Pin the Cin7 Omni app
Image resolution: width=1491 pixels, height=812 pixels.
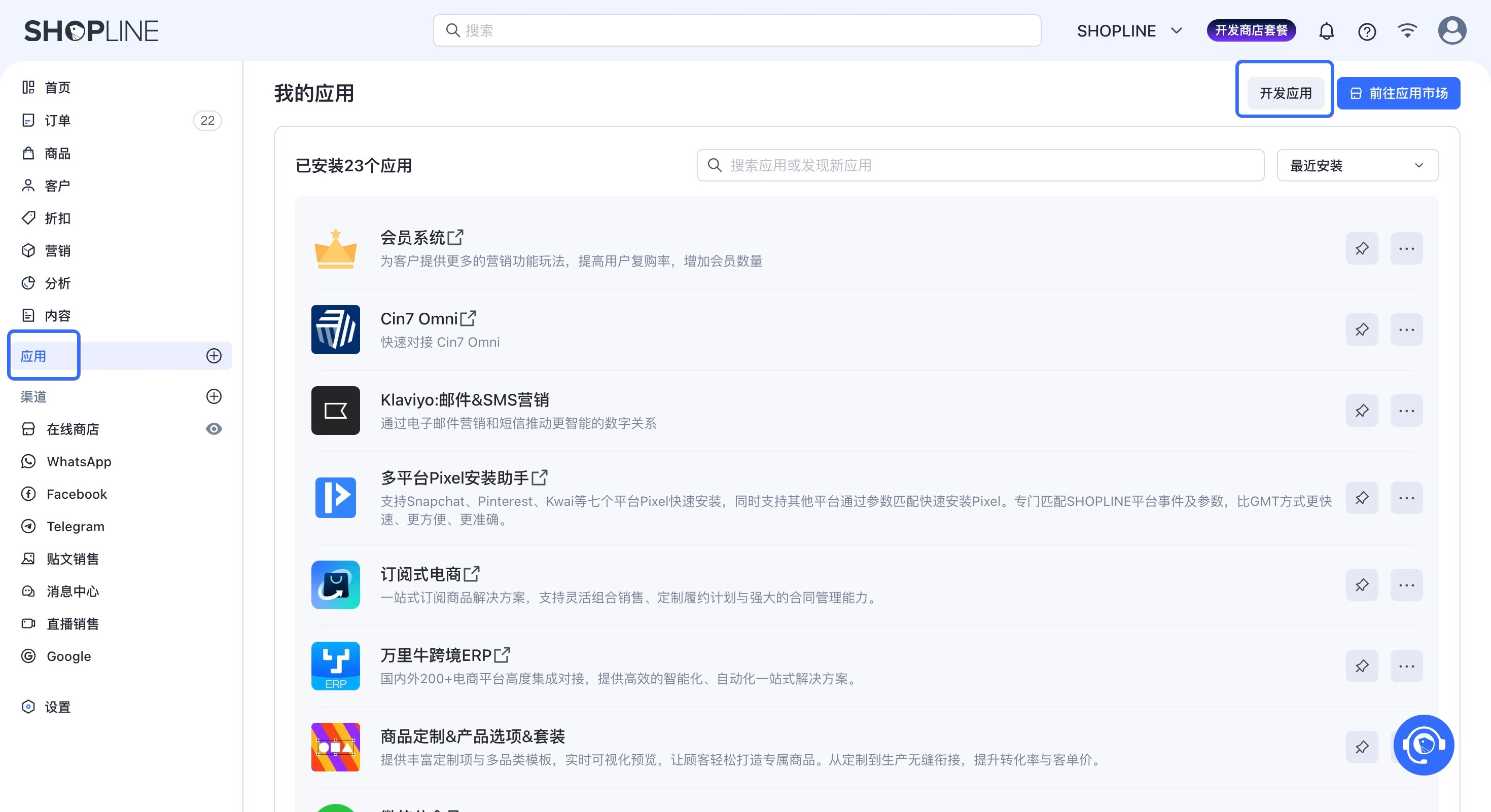click(x=1361, y=329)
